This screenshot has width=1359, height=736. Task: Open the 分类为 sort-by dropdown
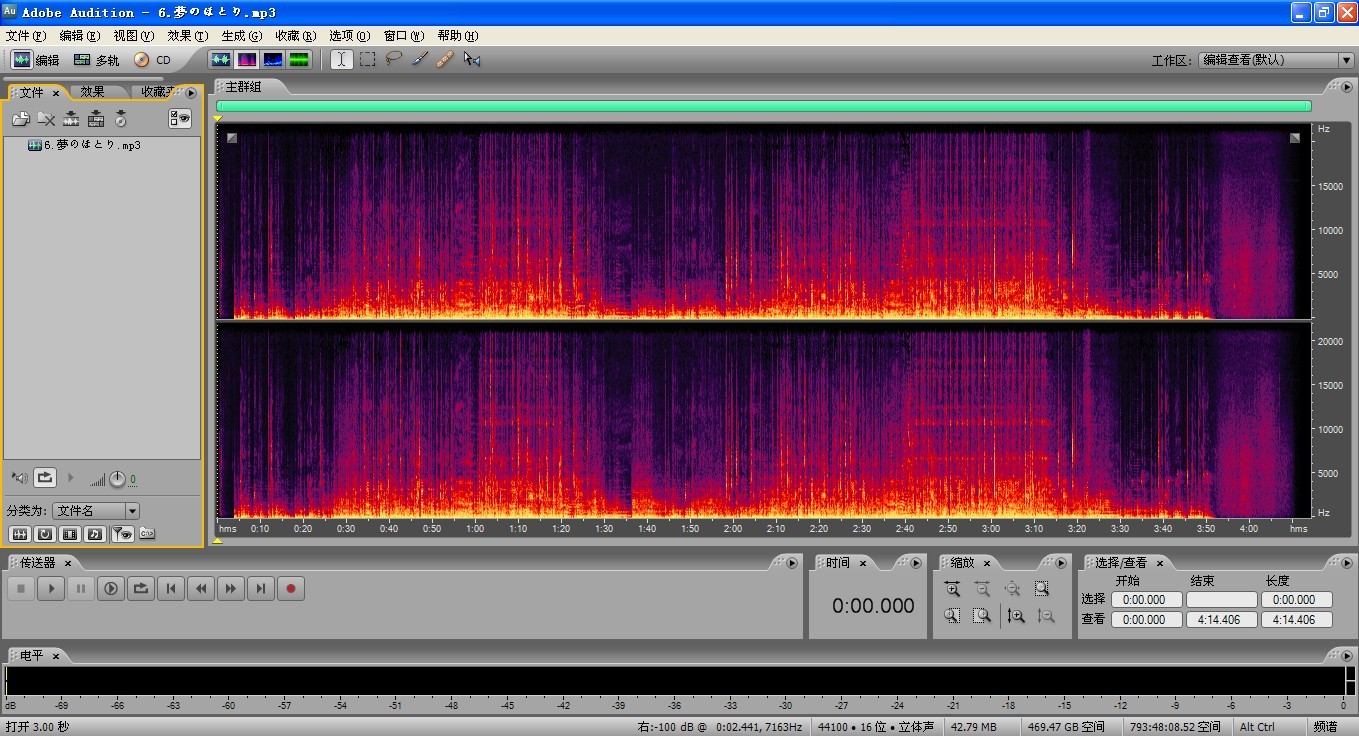point(96,511)
